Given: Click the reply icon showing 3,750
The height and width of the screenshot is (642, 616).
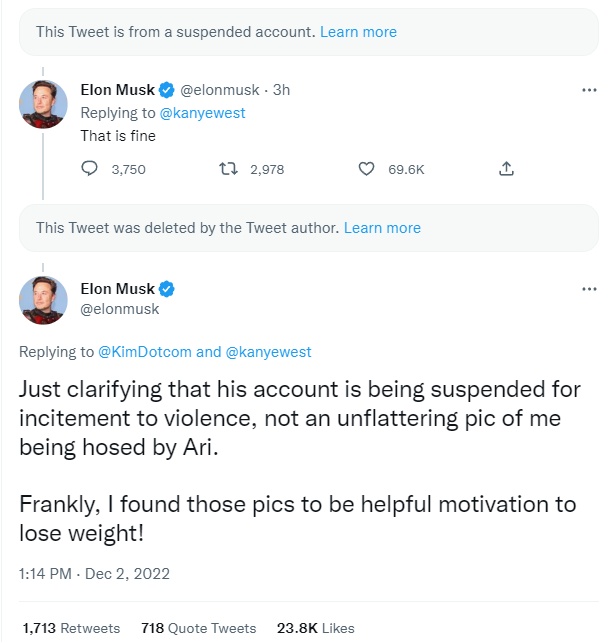Looking at the screenshot, I should coord(89,169).
